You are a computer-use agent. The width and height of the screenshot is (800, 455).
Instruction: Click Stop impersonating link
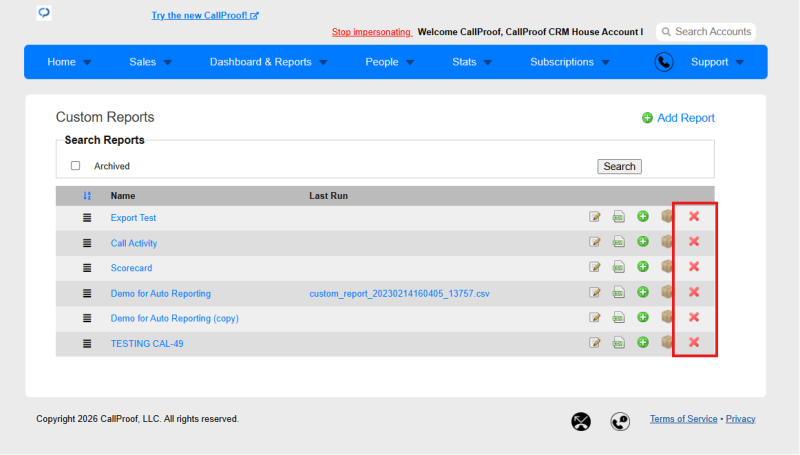372,32
